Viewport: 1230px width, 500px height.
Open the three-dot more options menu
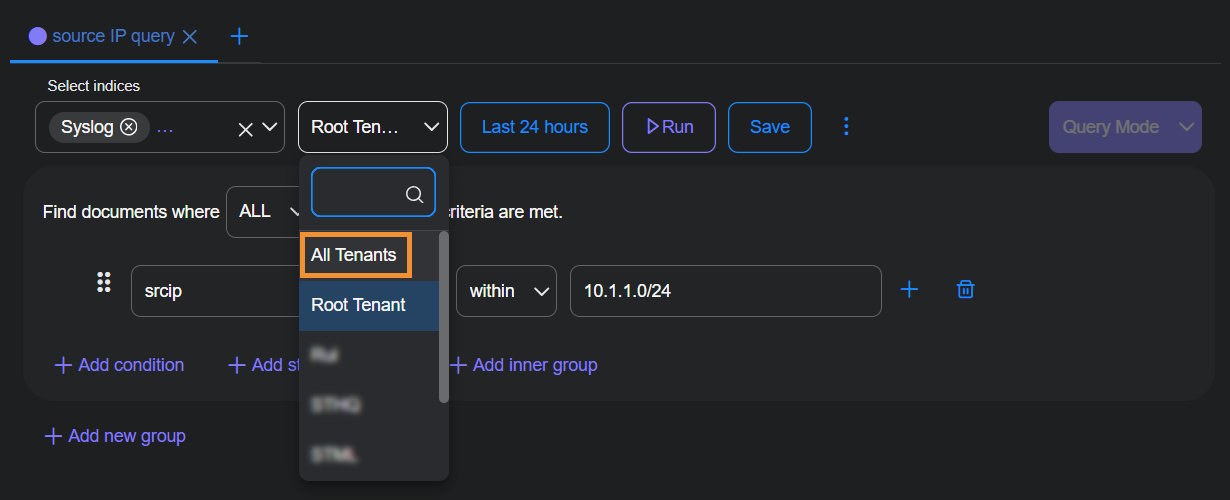(846, 127)
